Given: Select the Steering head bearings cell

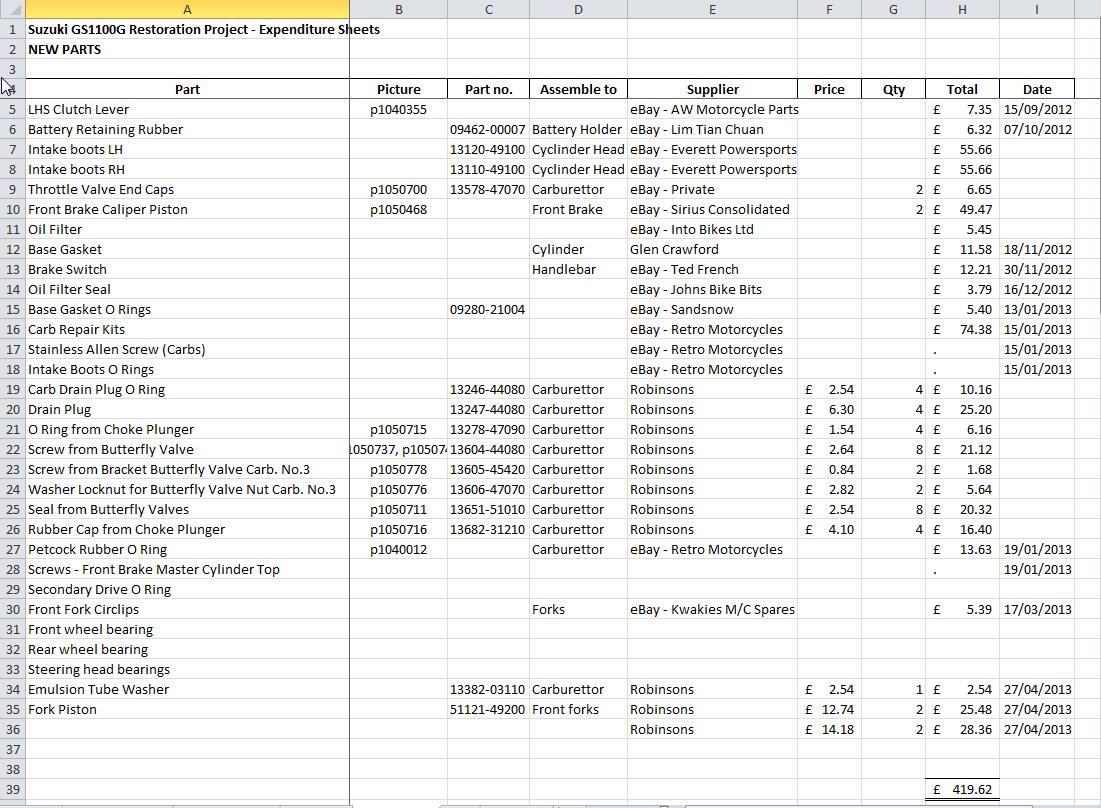Looking at the screenshot, I should (x=187, y=670).
